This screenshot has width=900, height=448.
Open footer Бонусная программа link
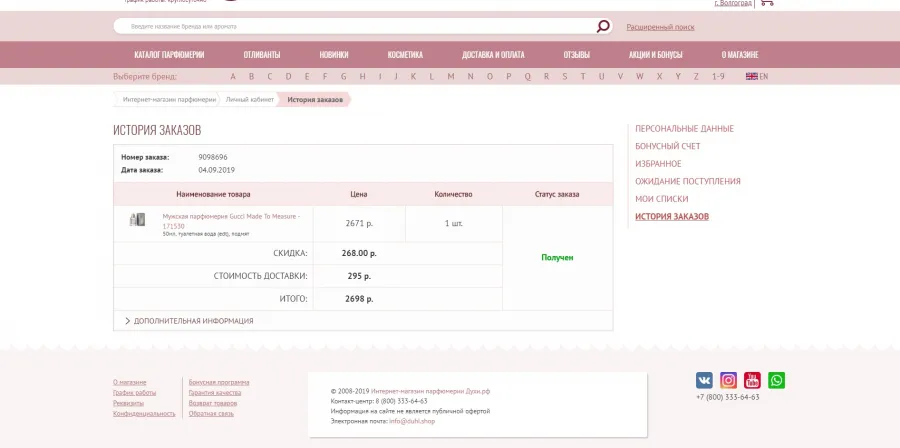(x=219, y=382)
